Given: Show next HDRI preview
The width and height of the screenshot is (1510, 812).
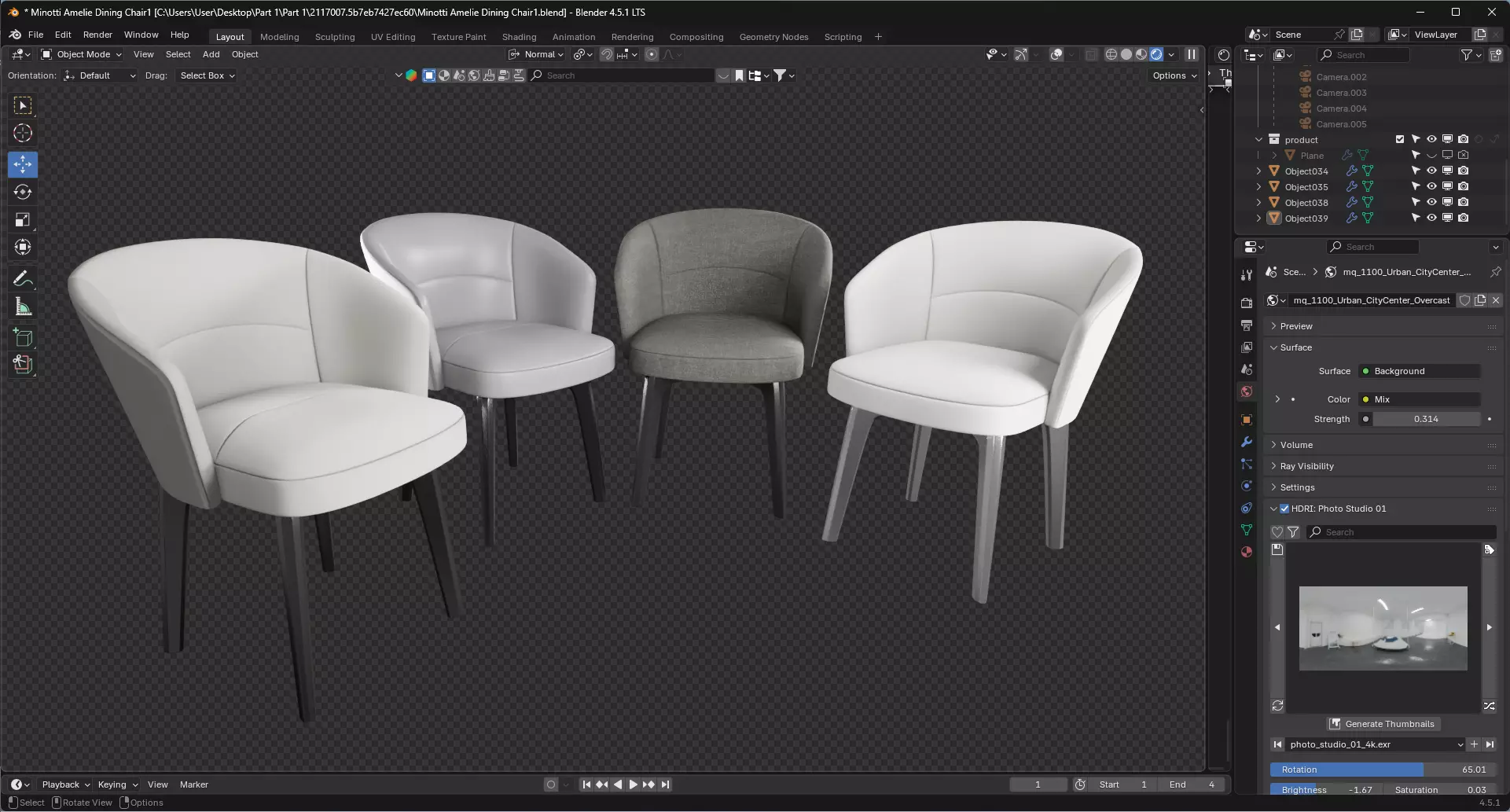Looking at the screenshot, I should coord(1490,627).
